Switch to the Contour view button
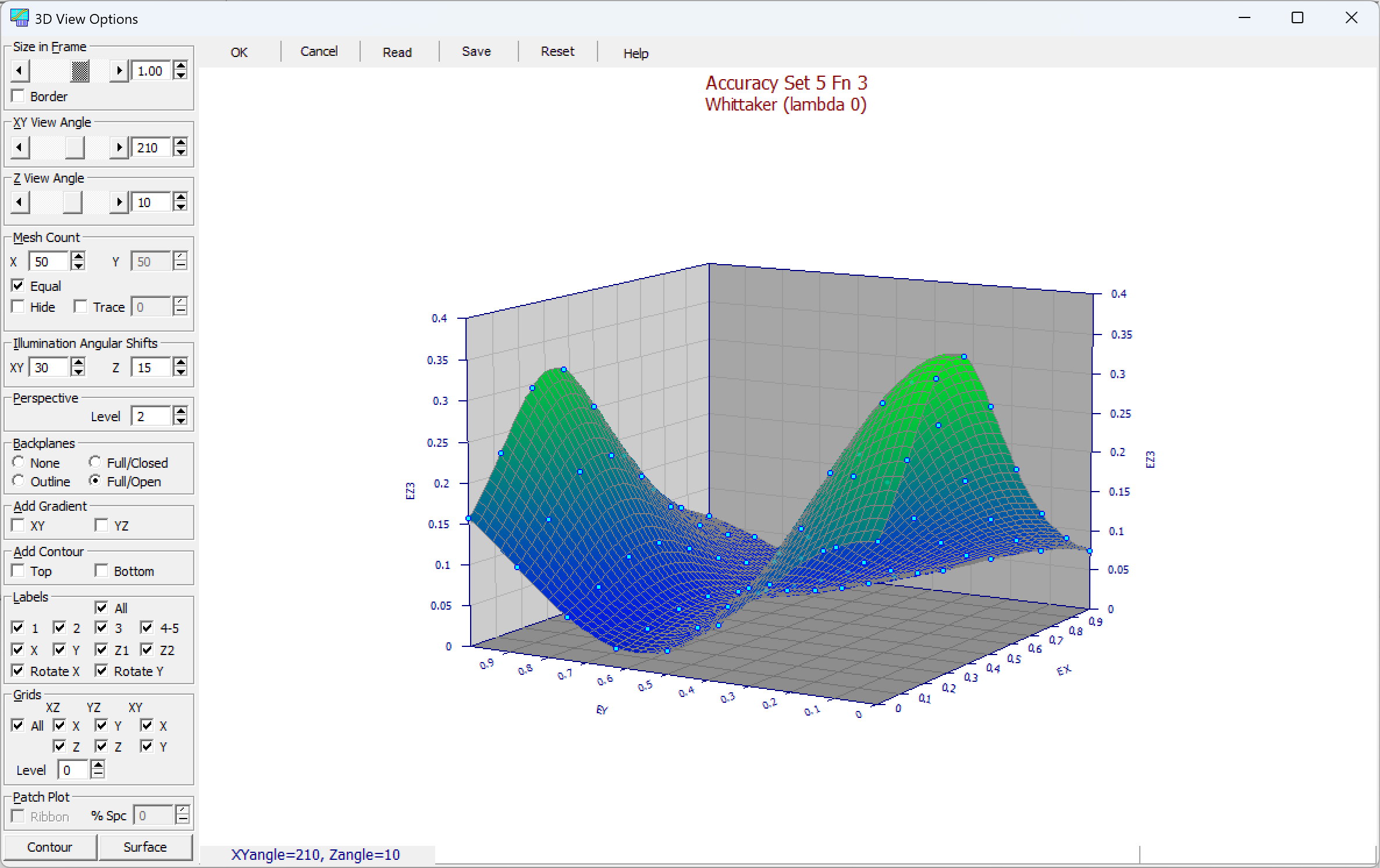 50,847
